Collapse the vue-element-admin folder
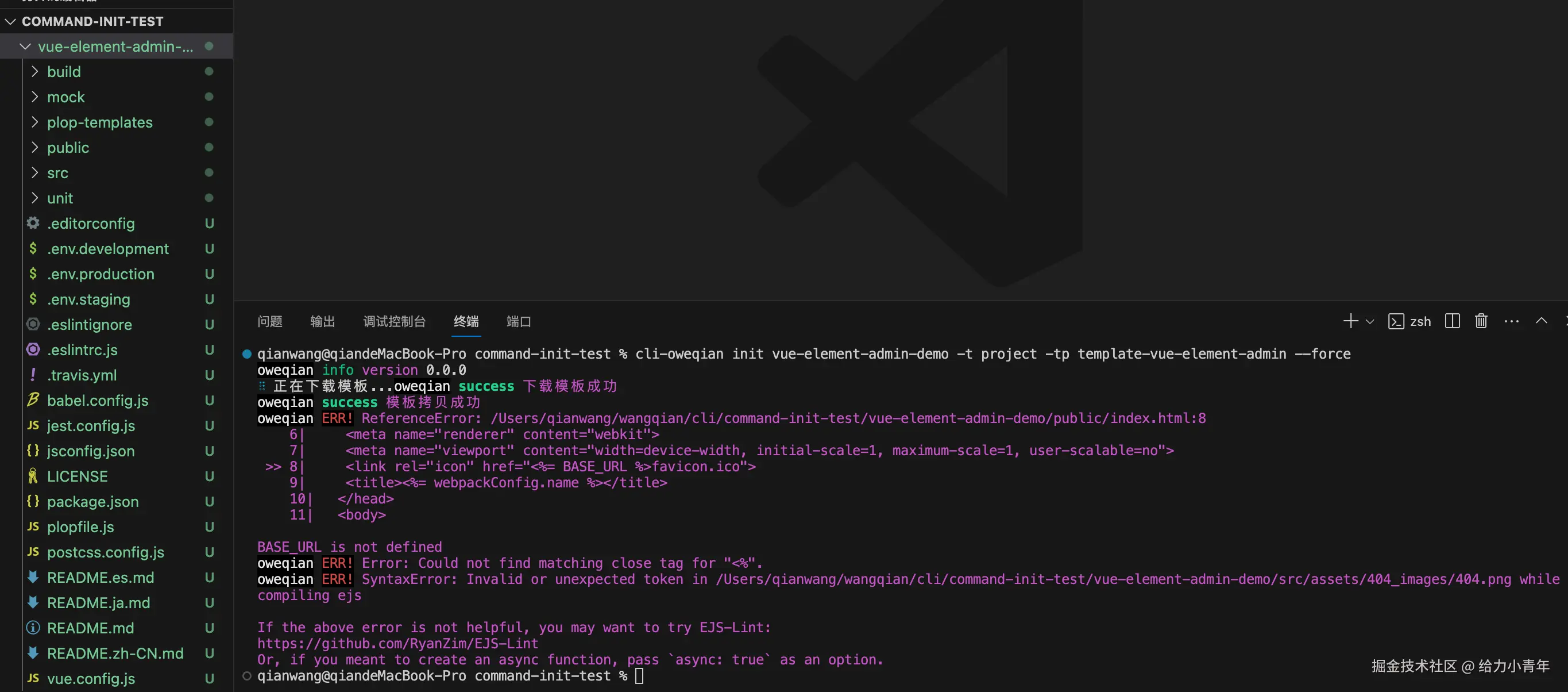This screenshot has height=692, width=1568. pos(25,47)
